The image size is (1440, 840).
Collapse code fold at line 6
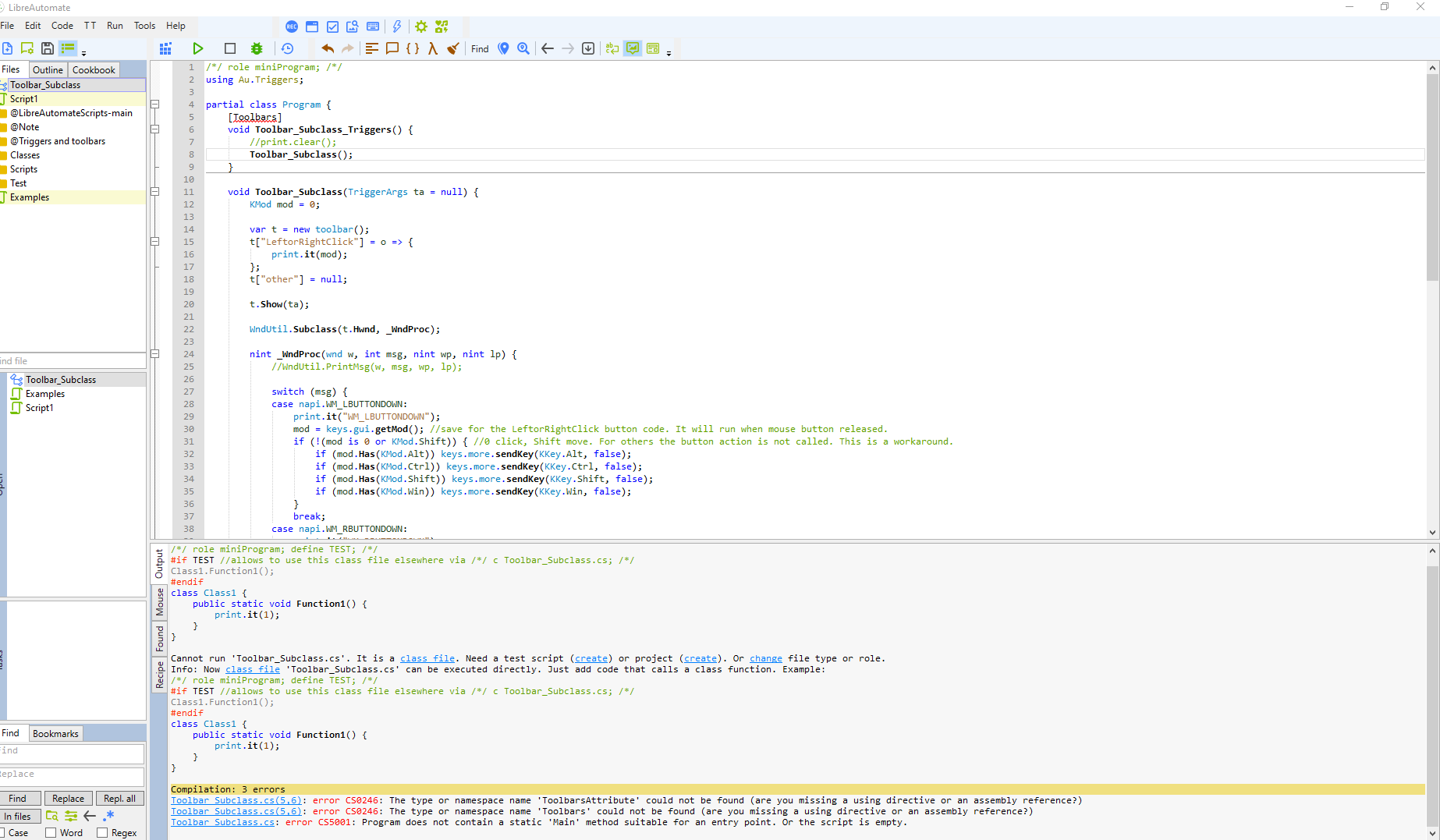point(154,129)
